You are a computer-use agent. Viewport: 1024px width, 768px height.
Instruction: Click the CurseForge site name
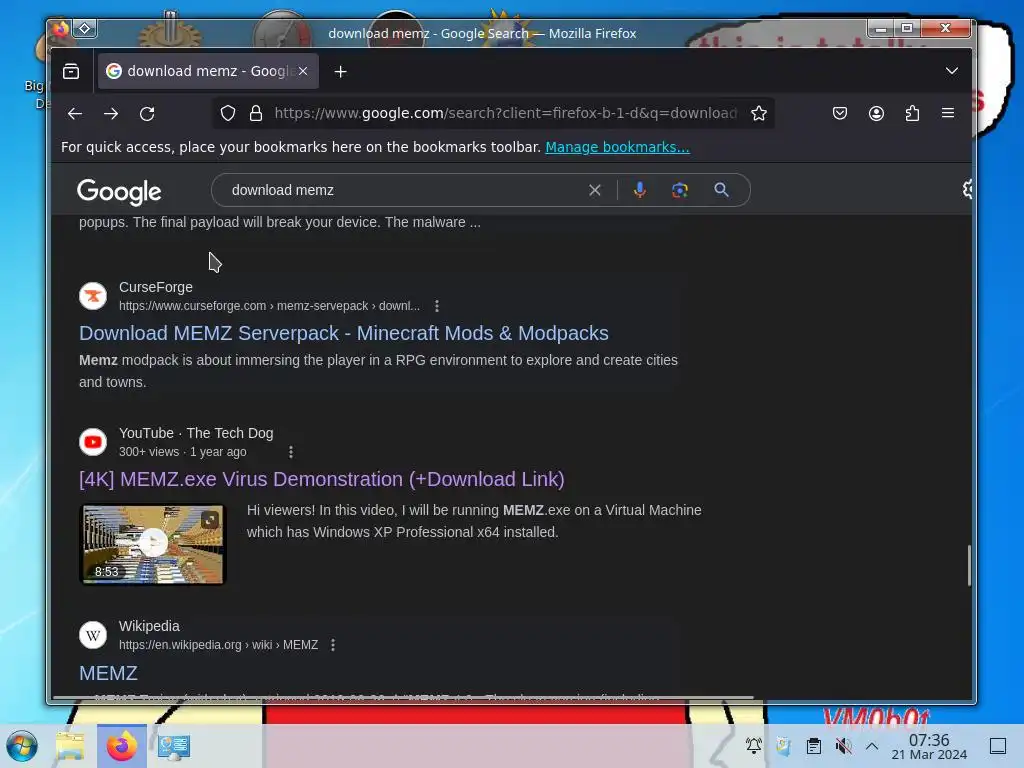coord(155,287)
